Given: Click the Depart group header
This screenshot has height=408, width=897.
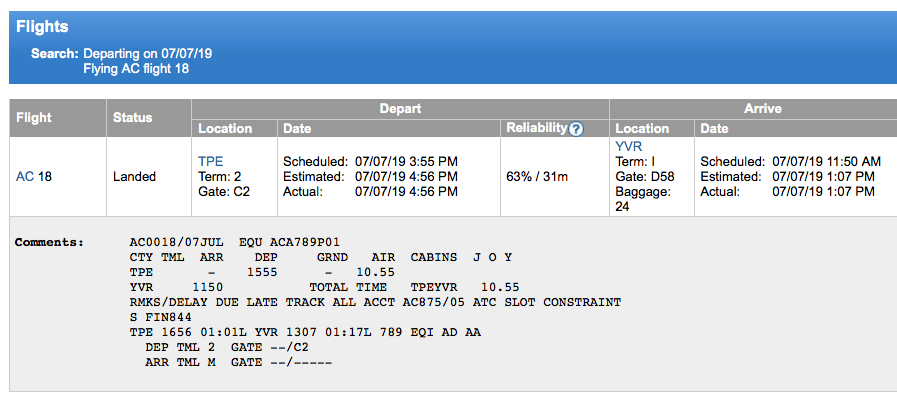Looking at the screenshot, I should point(400,109).
